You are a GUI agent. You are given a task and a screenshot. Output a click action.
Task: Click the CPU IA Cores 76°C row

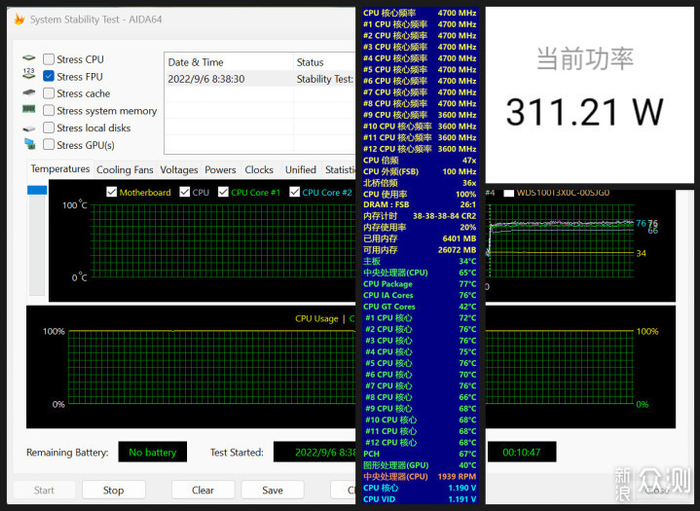tap(419, 295)
